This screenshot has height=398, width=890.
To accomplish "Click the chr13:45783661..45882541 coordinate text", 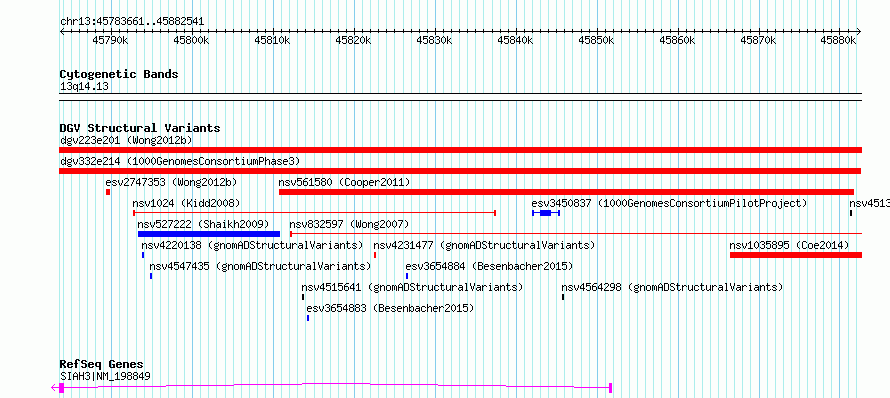I will 132,22.
